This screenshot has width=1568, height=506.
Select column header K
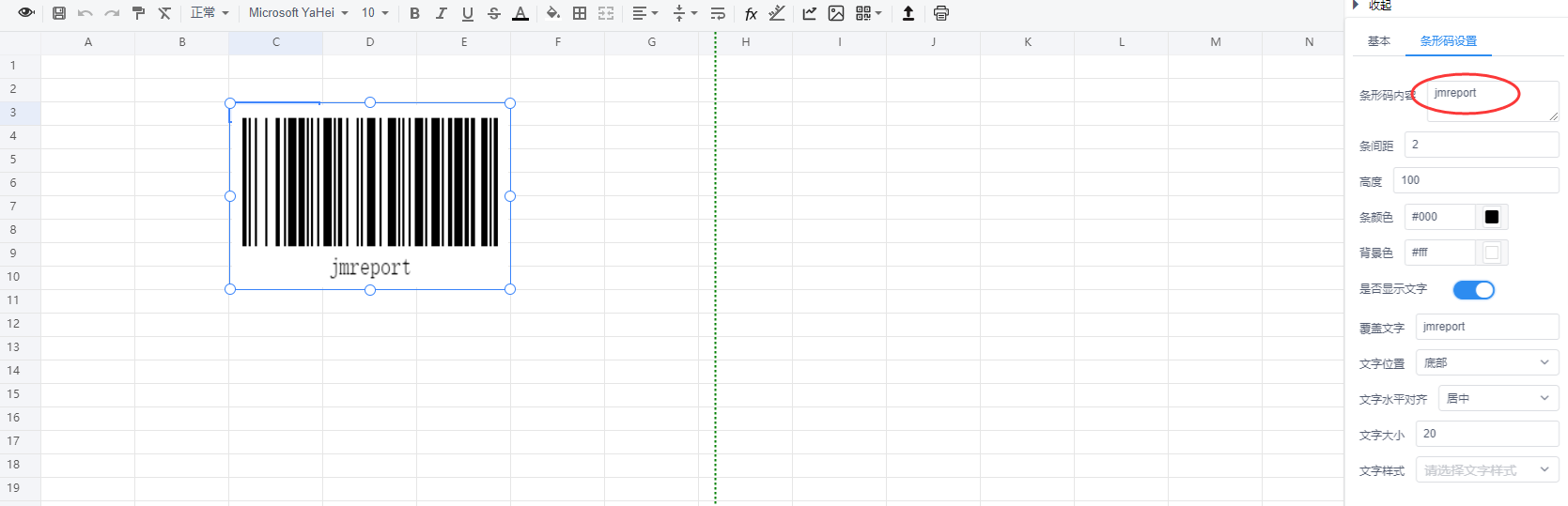(x=1028, y=42)
